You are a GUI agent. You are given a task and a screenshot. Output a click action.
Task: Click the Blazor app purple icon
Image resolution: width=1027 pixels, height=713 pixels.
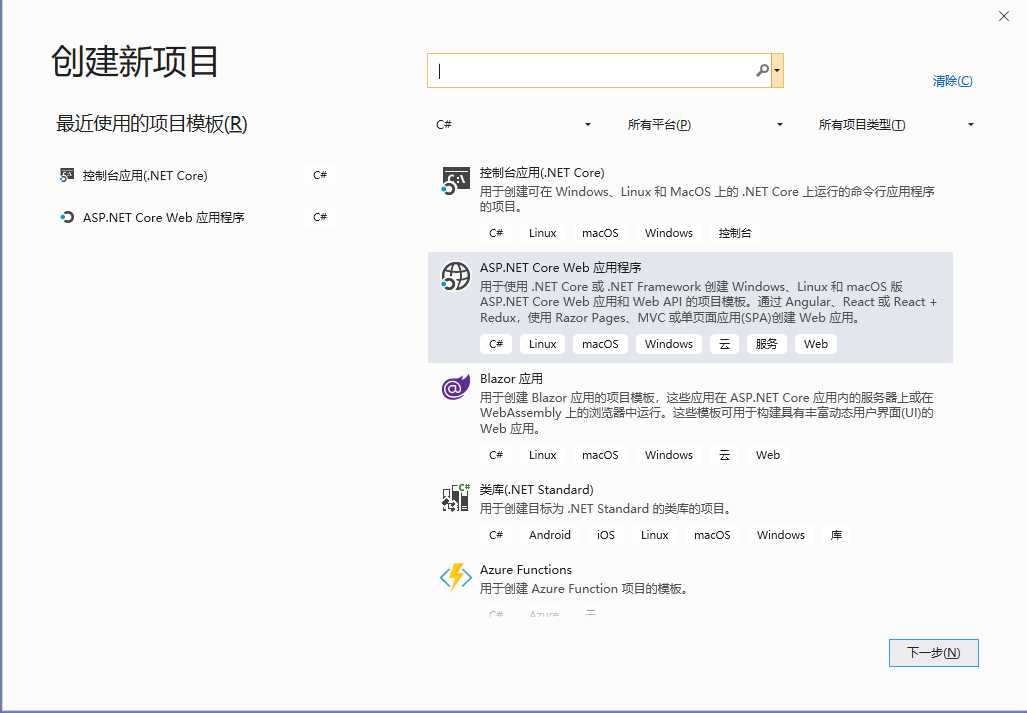click(x=455, y=386)
